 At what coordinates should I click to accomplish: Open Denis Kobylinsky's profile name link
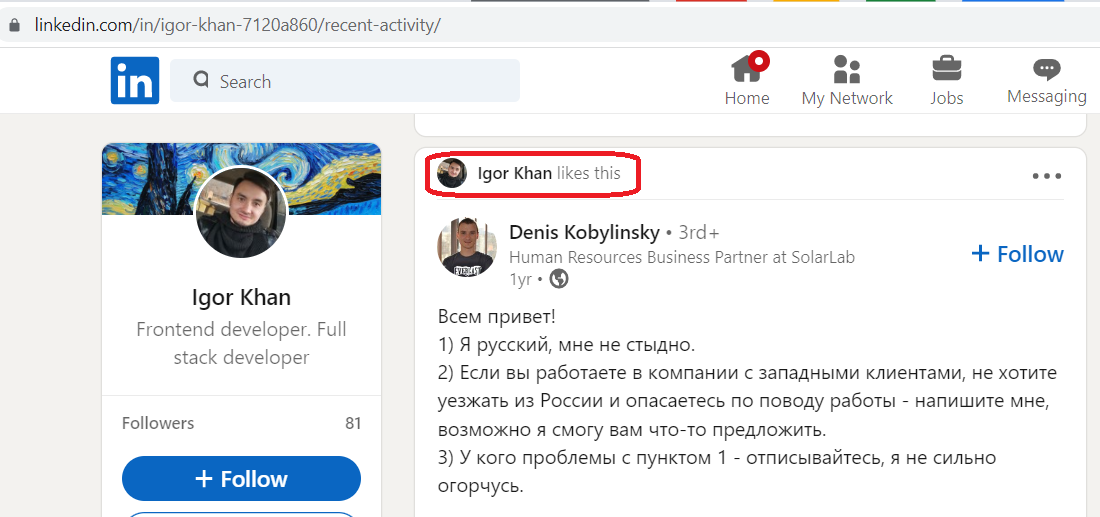click(x=584, y=232)
